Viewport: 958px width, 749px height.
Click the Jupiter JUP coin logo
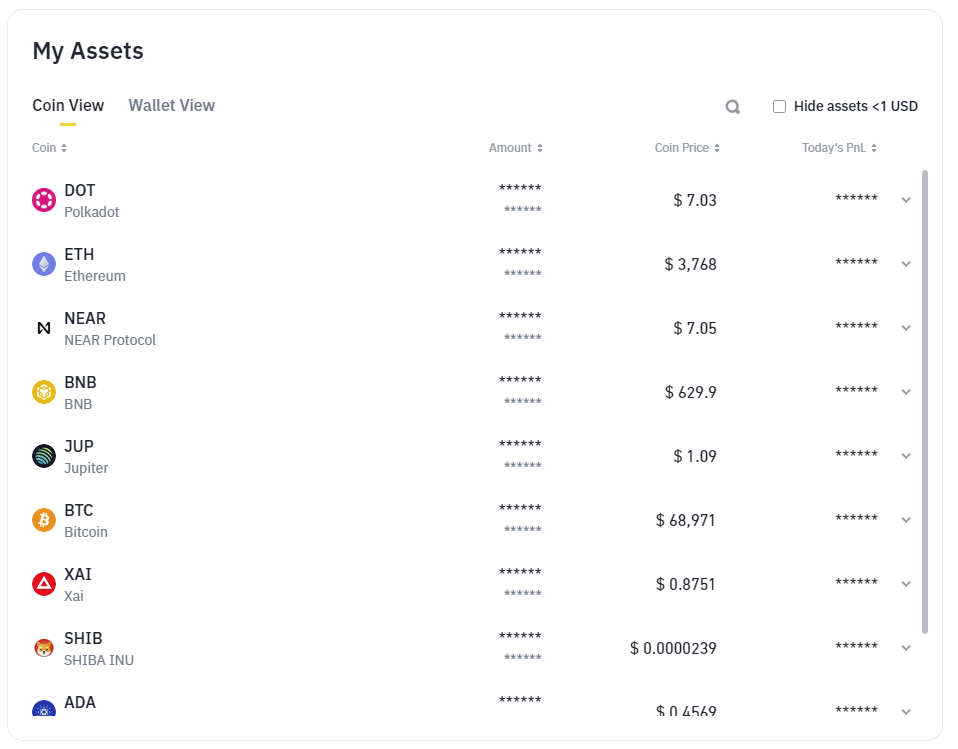pyautogui.click(x=44, y=456)
